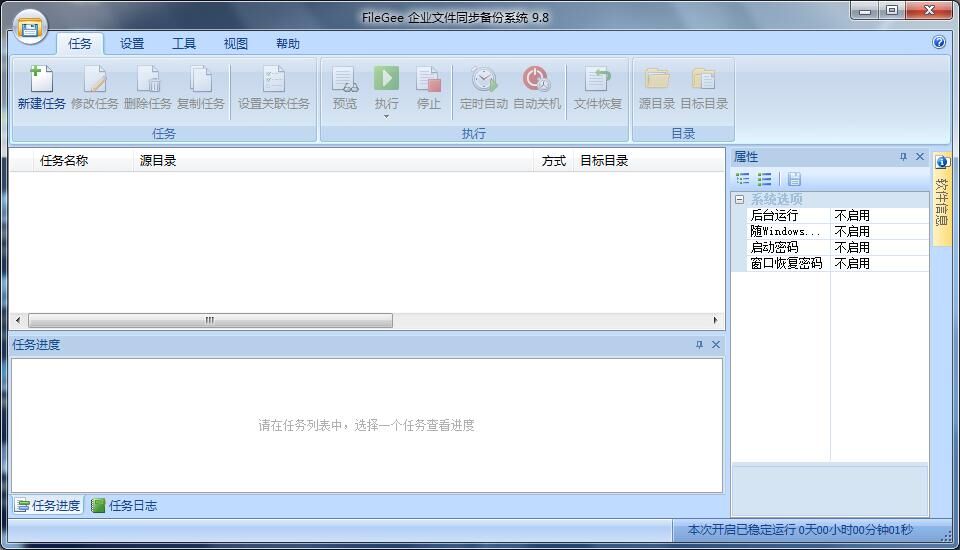Click the 自动关机 power icon

536,79
